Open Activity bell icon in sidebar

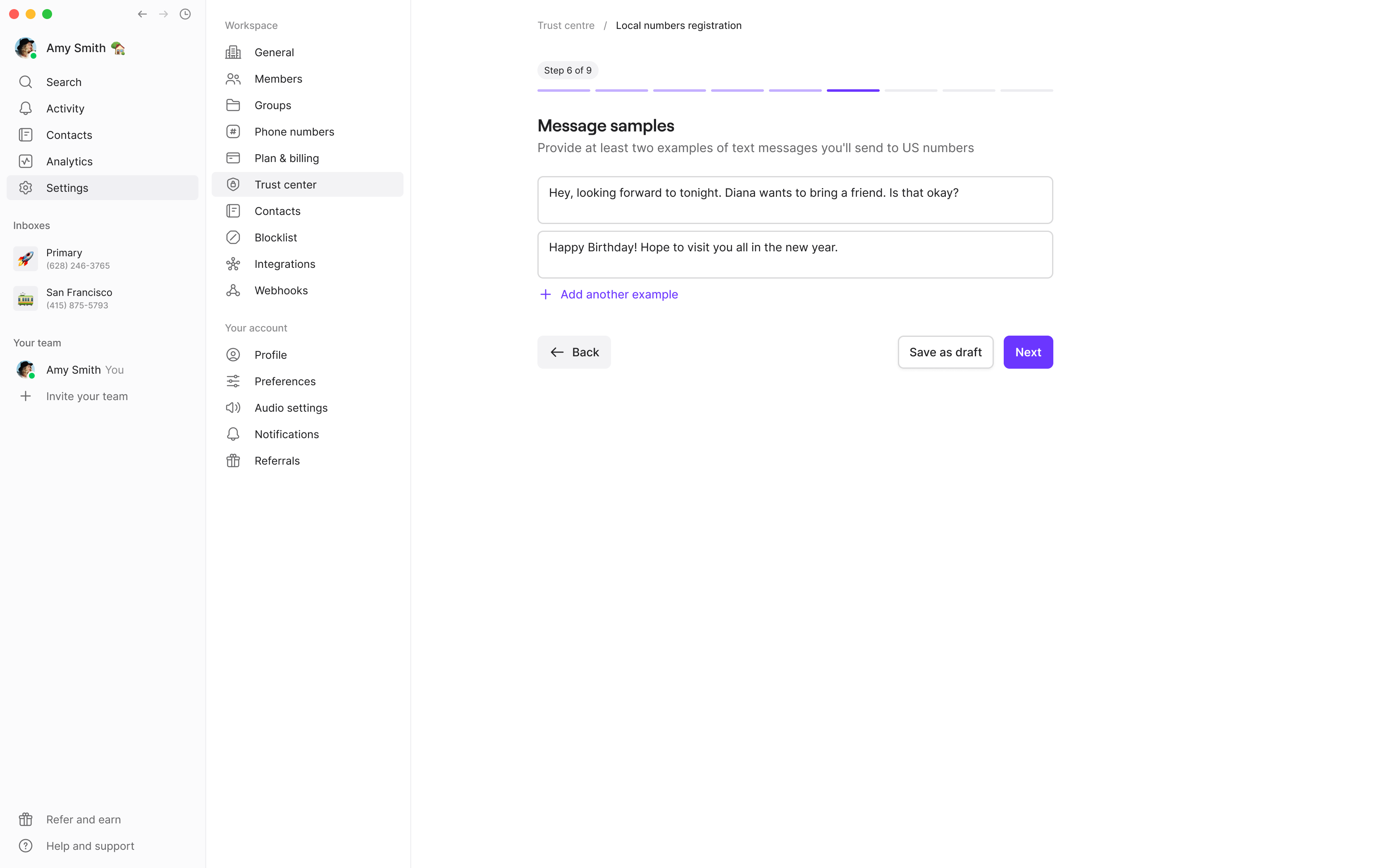[x=25, y=108]
